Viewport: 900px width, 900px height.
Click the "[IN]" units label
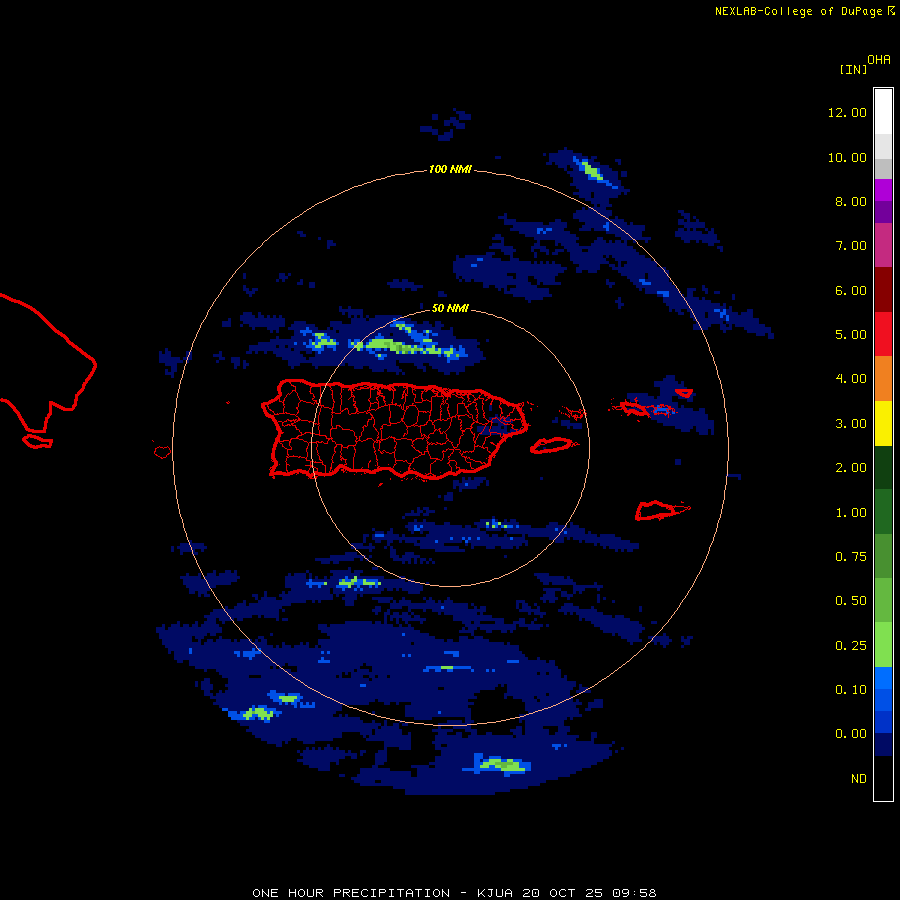[x=853, y=69]
